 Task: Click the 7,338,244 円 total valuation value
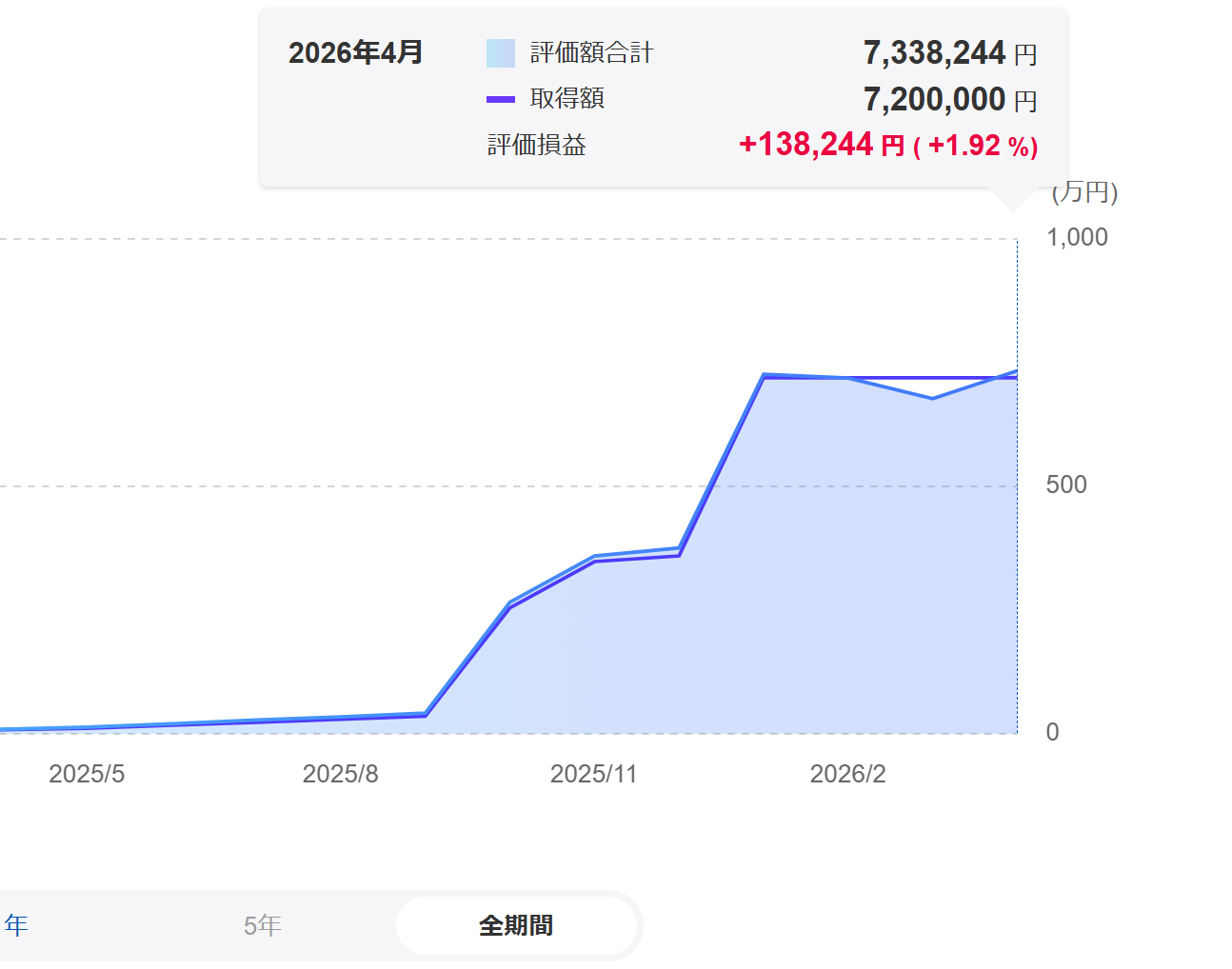coord(949,53)
